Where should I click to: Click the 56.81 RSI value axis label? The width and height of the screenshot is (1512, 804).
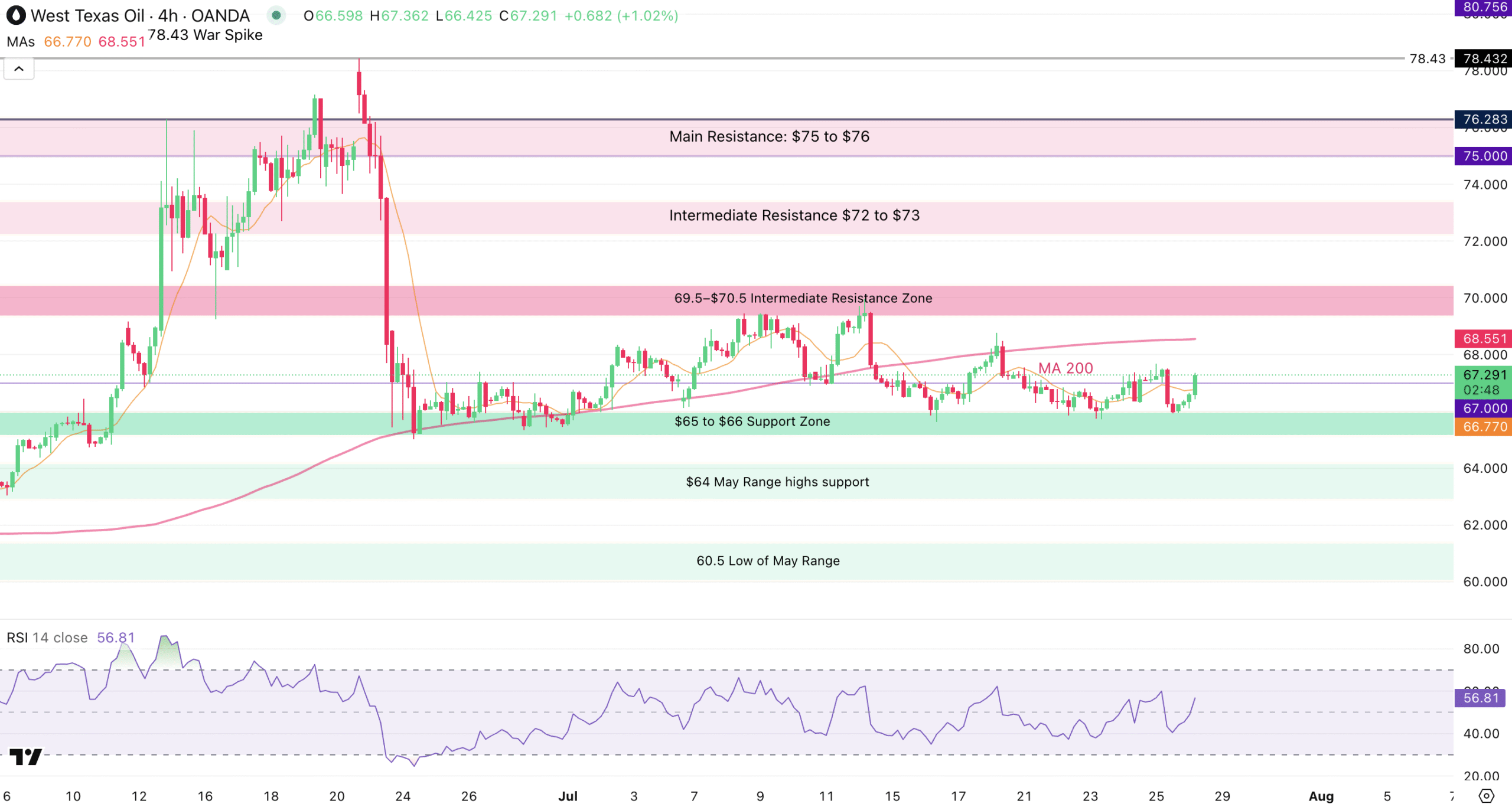pos(1480,698)
